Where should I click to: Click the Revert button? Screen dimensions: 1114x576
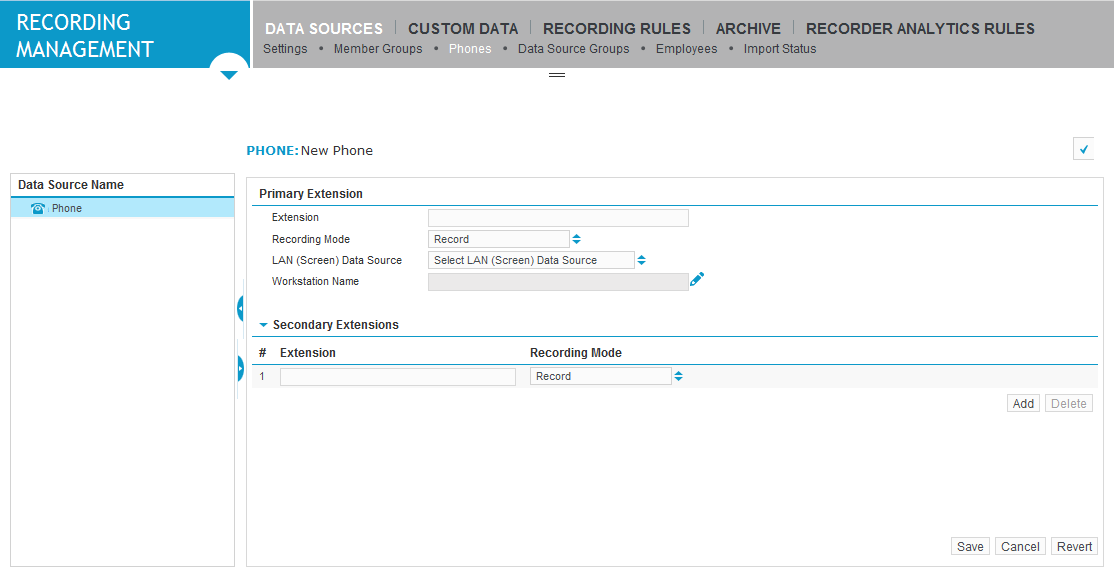click(x=1074, y=546)
